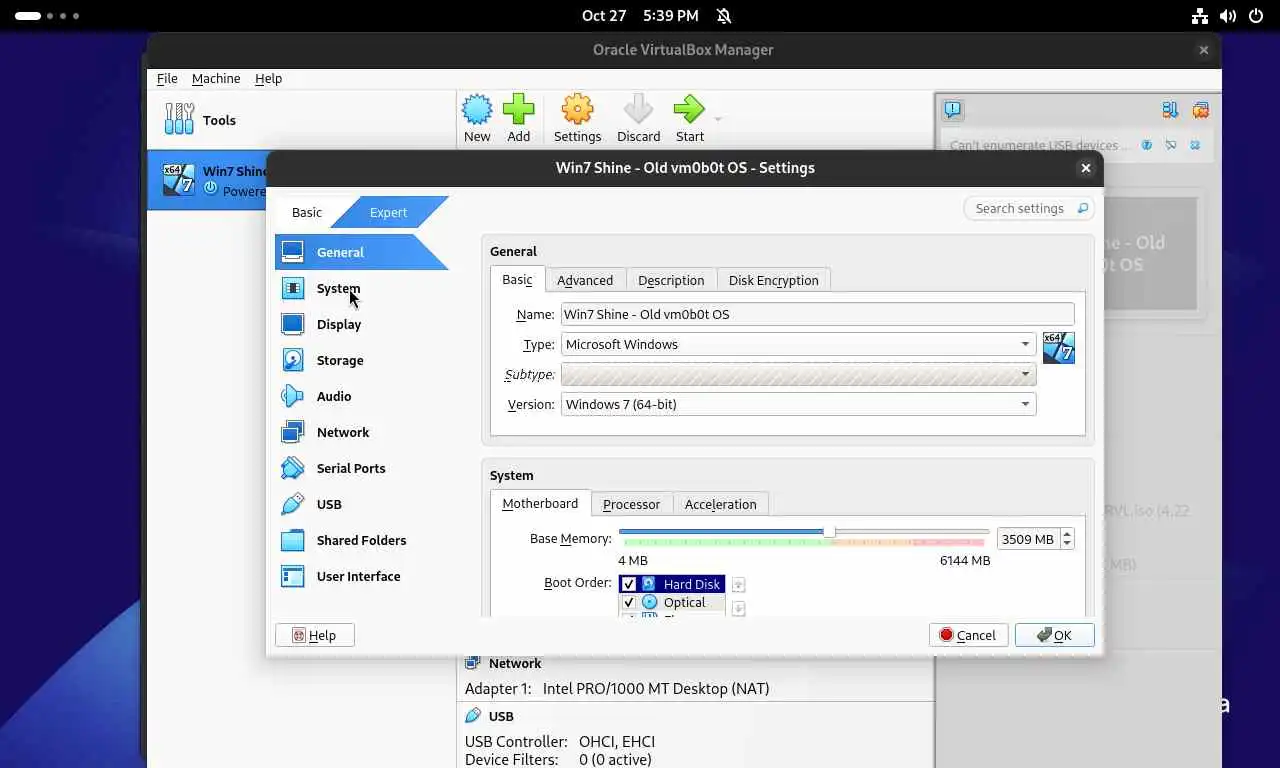Click the Settings gear toolbar icon
Image resolution: width=1280 pixels, height=768 pixels.
click(x=577, y=110)
